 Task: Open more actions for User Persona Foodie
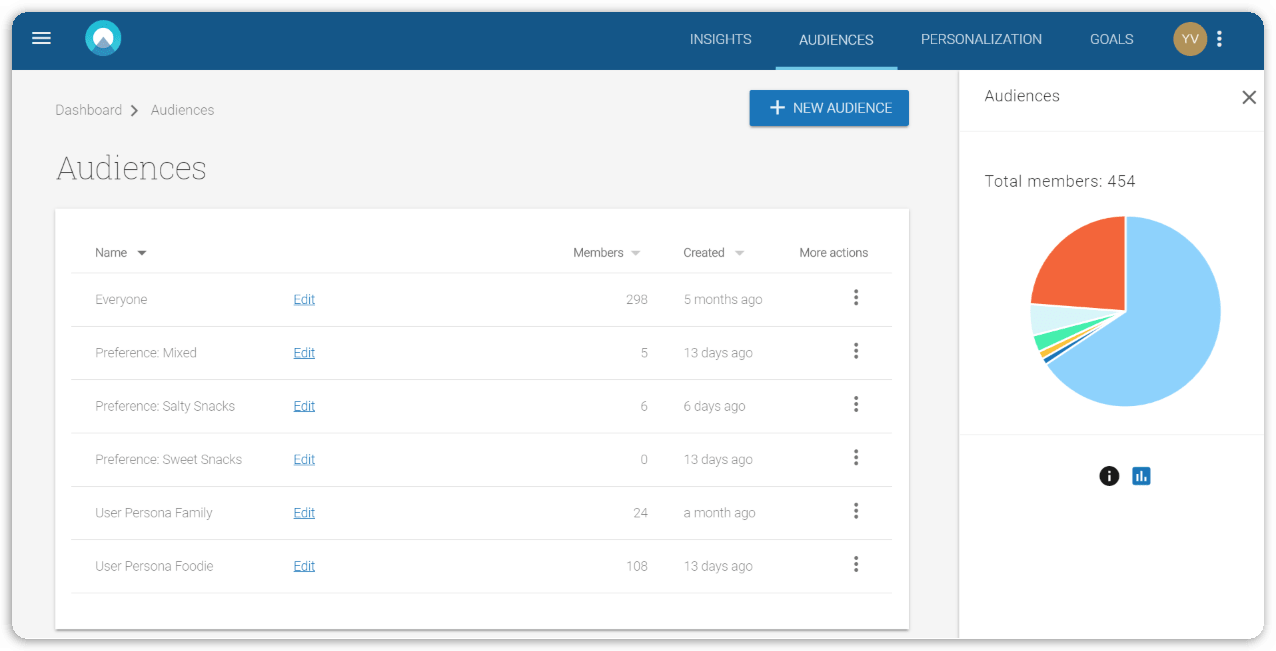(855, 565)
